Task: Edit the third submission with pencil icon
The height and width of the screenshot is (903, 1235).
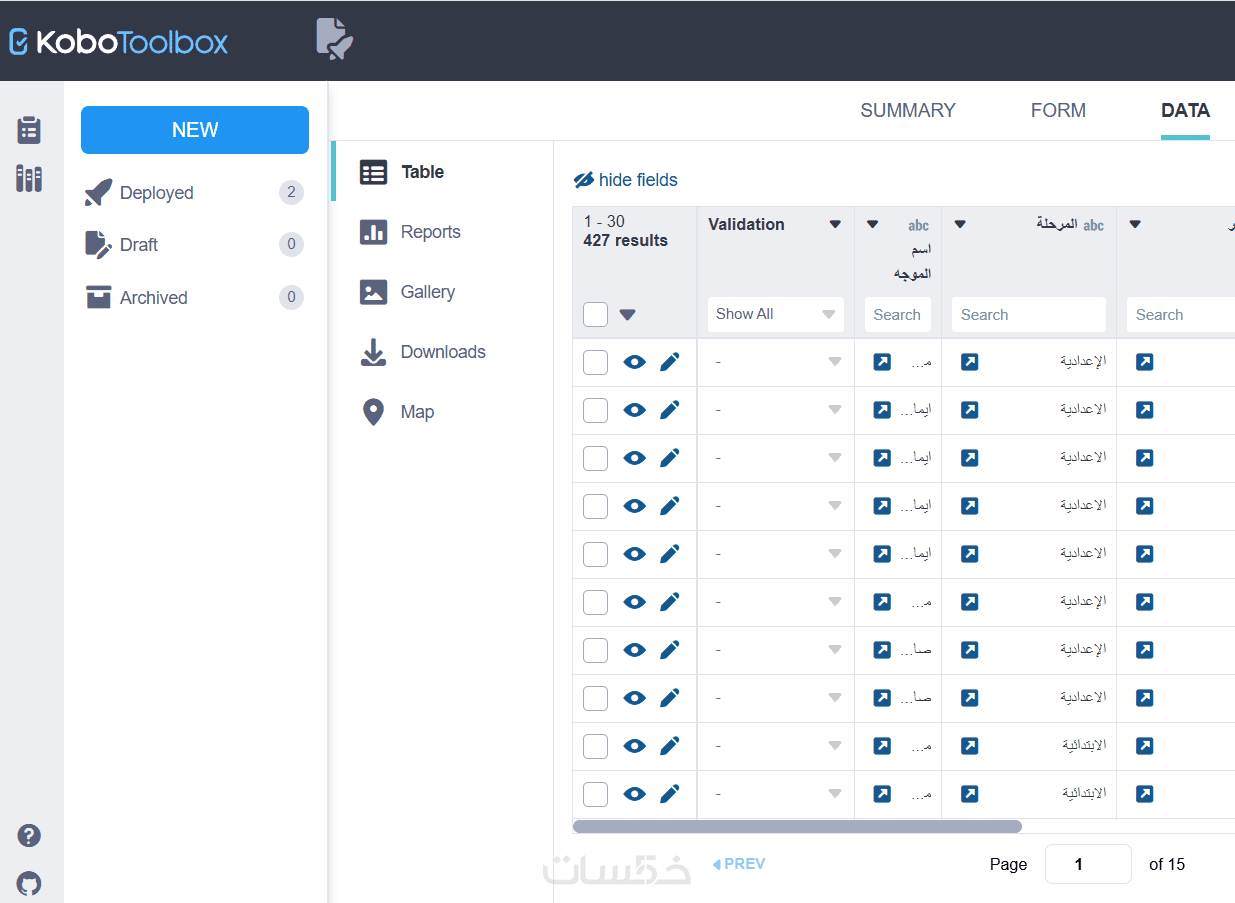Action: [670, 458]
